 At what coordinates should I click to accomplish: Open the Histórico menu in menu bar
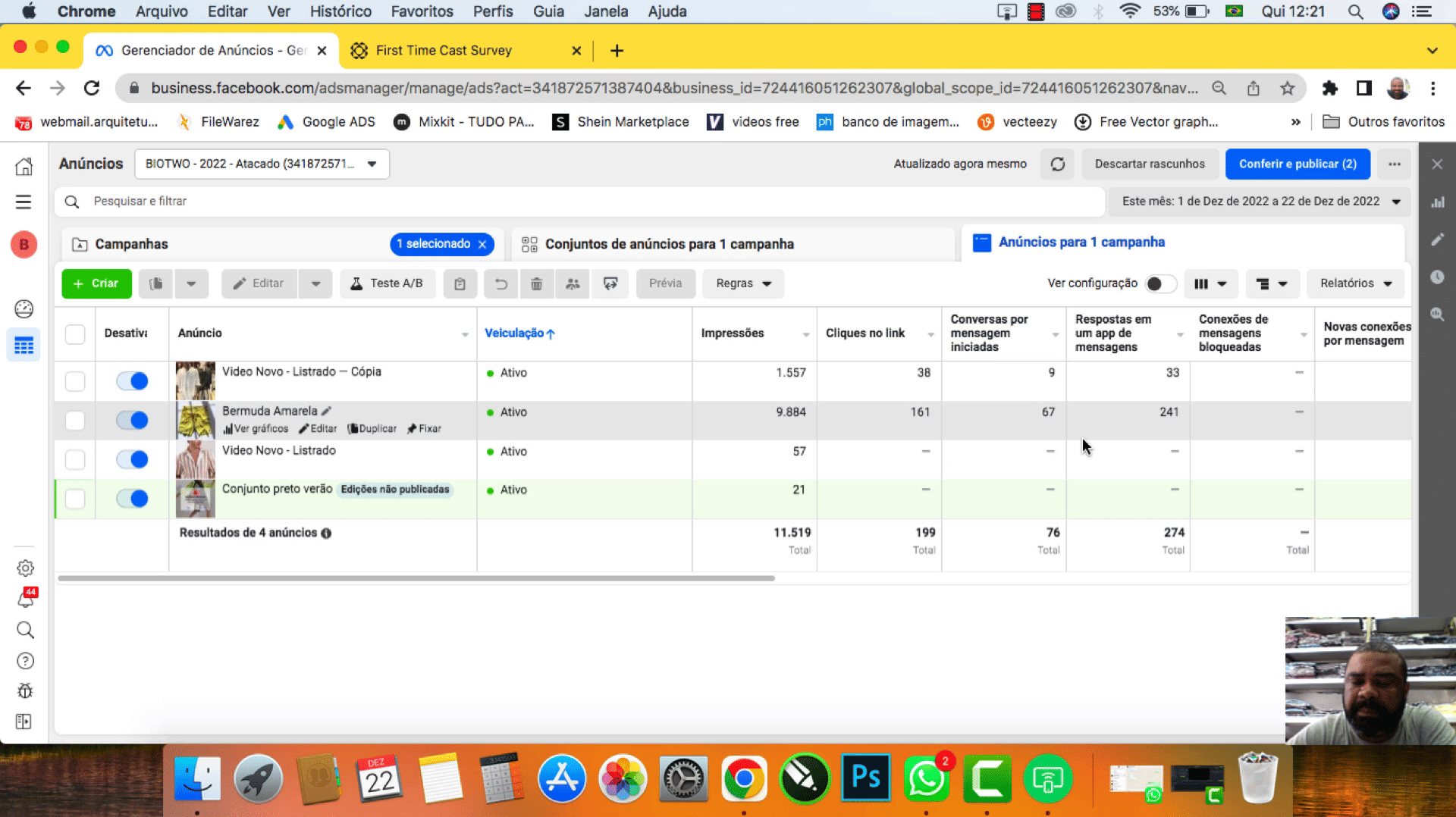(x=340, y=11)
